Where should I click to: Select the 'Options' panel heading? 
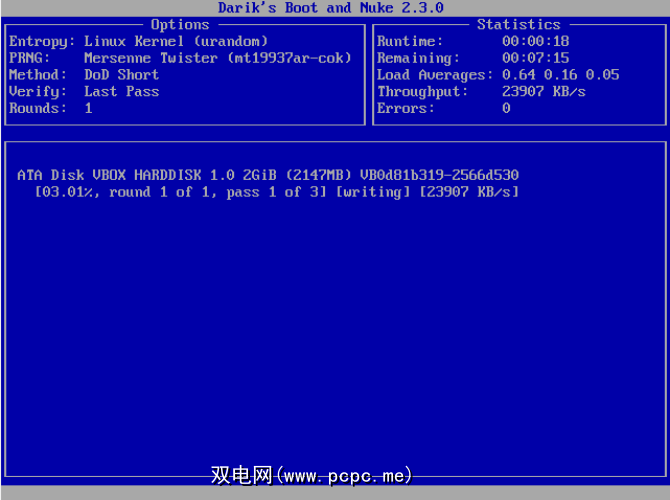180,25
